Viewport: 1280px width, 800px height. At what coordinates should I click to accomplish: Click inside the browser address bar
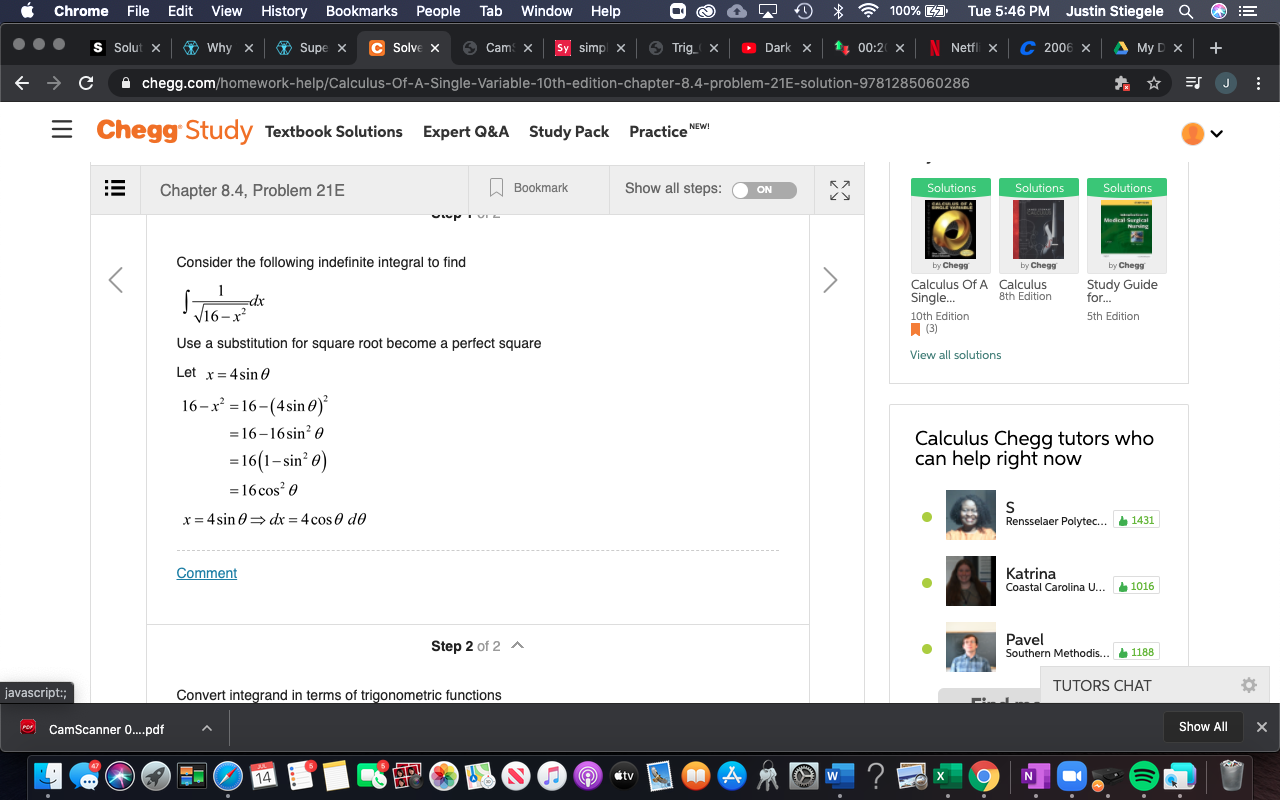[x=600, y=83]
